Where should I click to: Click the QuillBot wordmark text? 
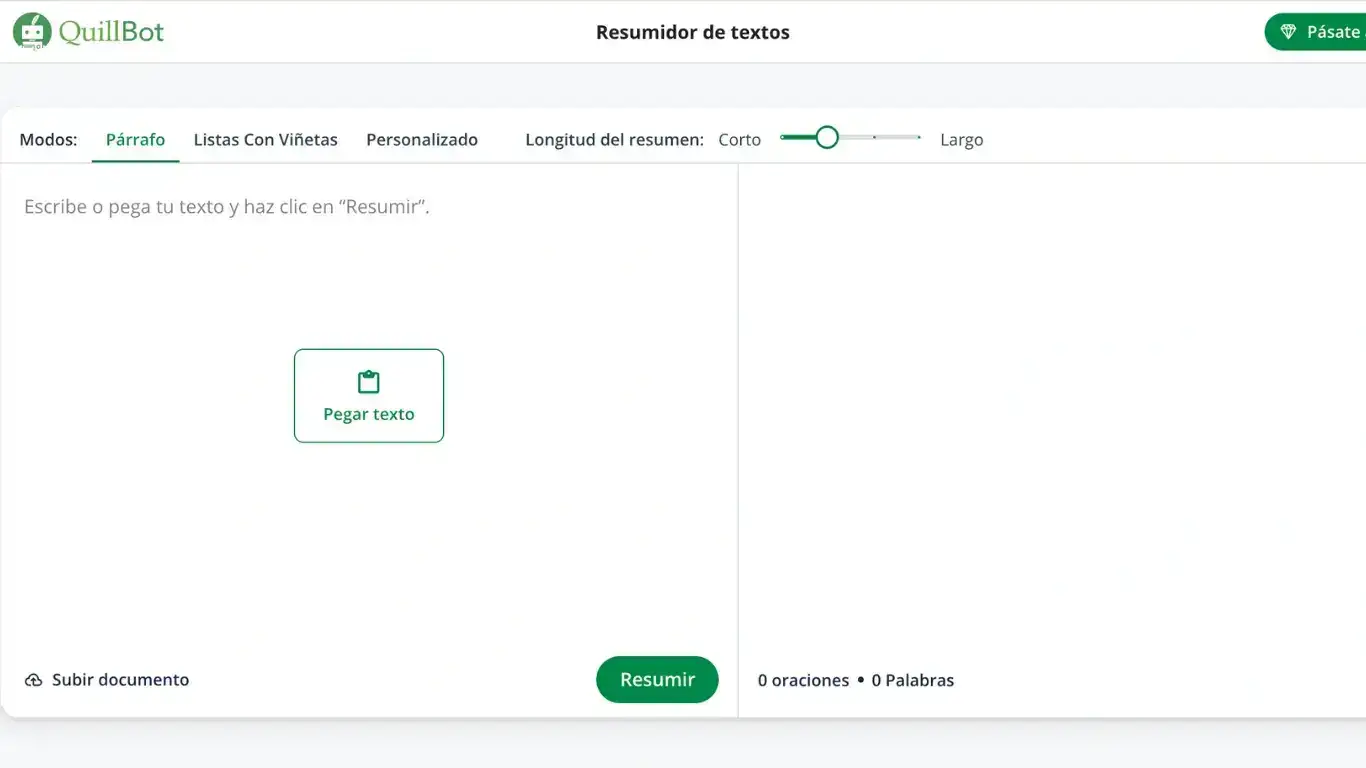(x=110, y=31)
